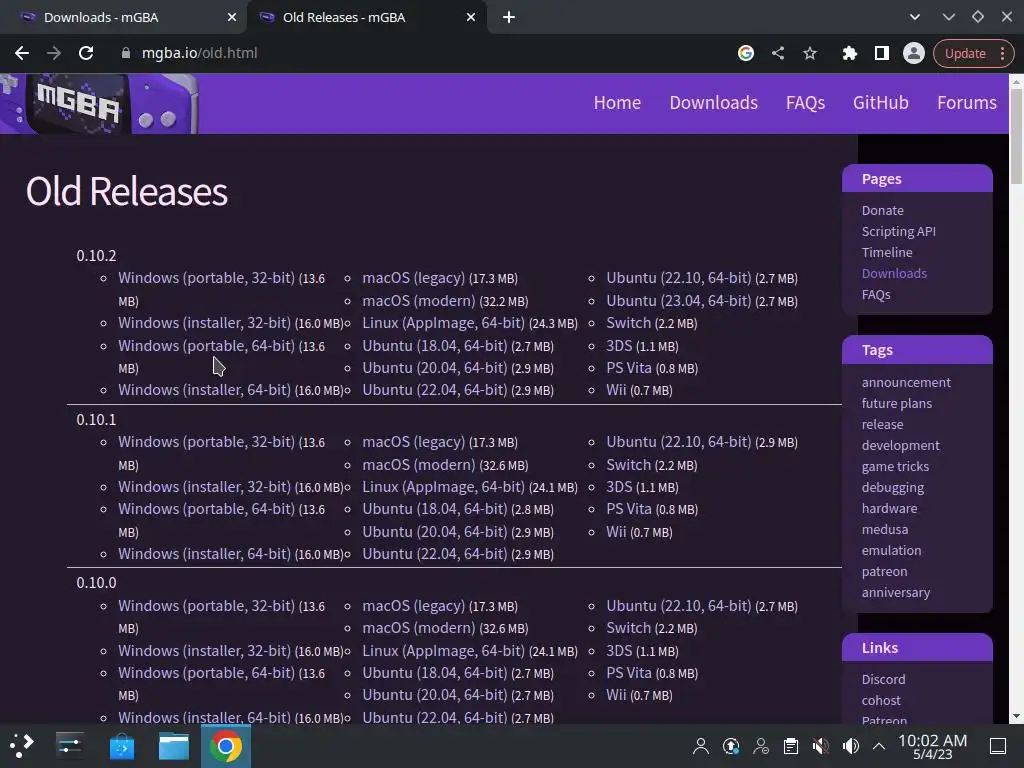Viewport: 1024px width, 768px height.
Task: Download 0.10.2 Windows portable 32-bit
Action: (x=206, y=278)
